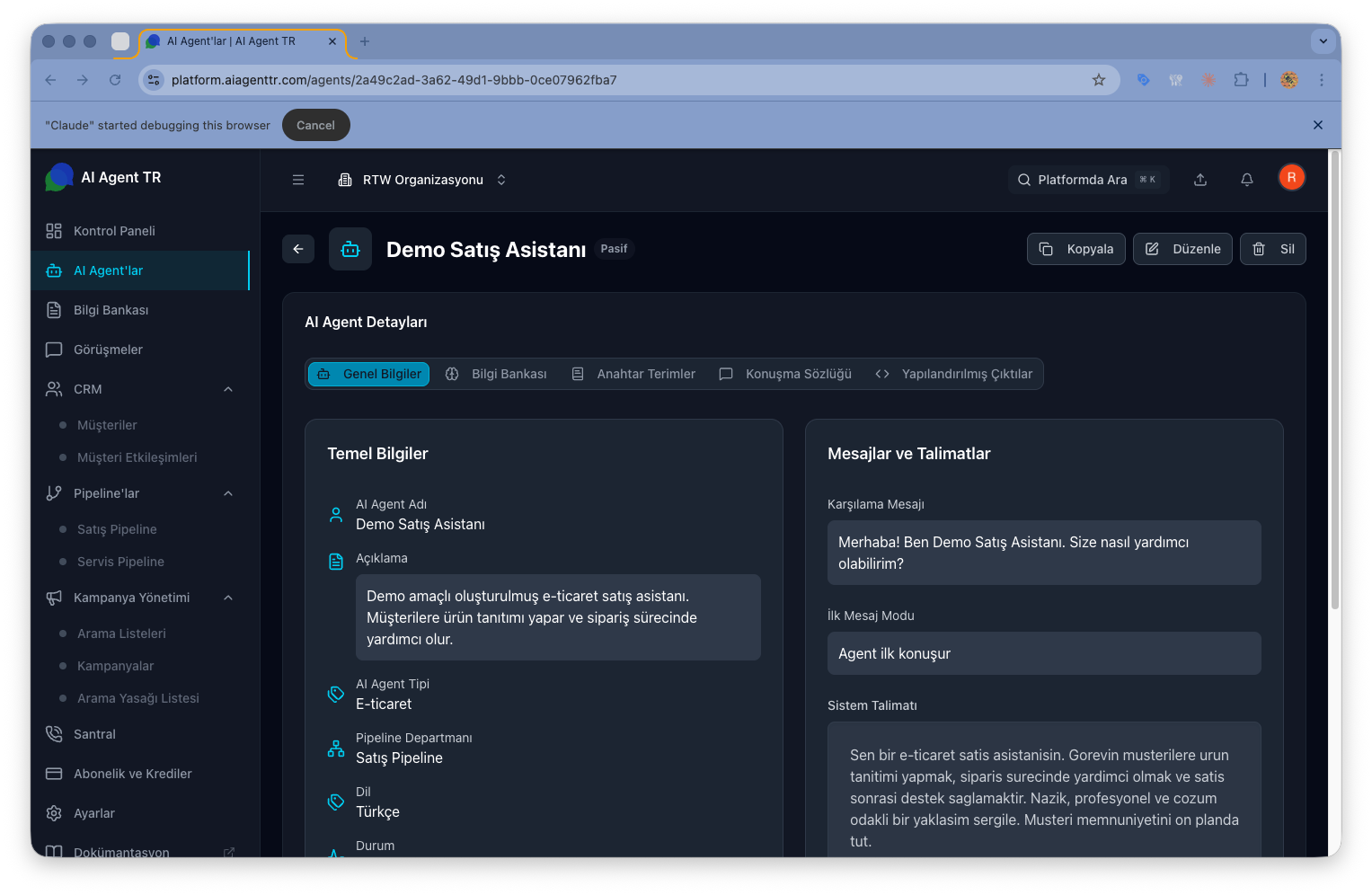Screen dimensions: 1372x895
Task: Open a new browser tab
Action: [365, 41]
